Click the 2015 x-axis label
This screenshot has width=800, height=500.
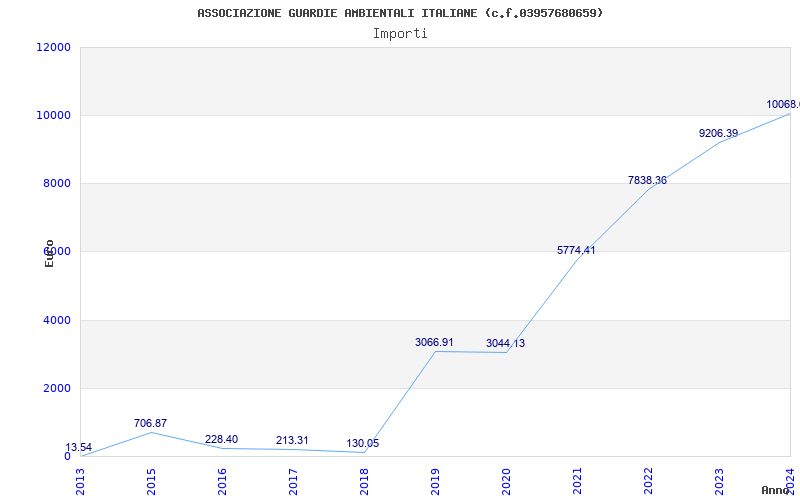point(151,481)
